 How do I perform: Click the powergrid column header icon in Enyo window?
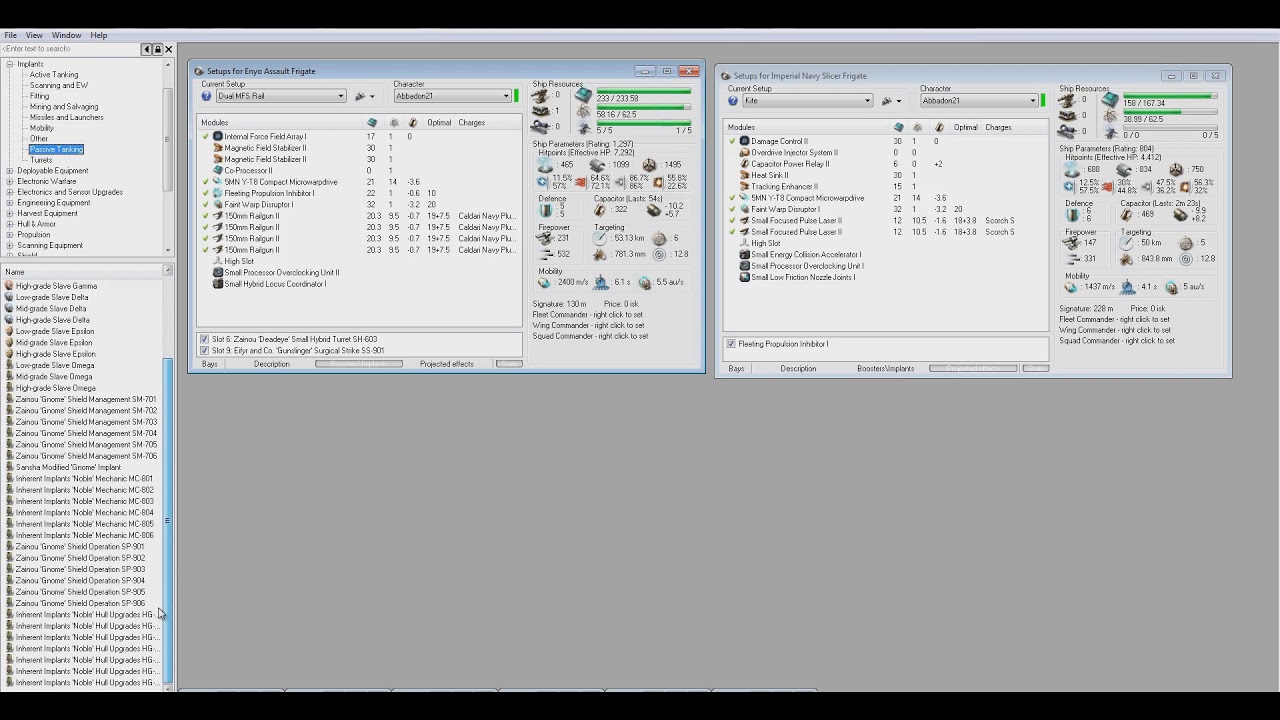coord(393,123)
